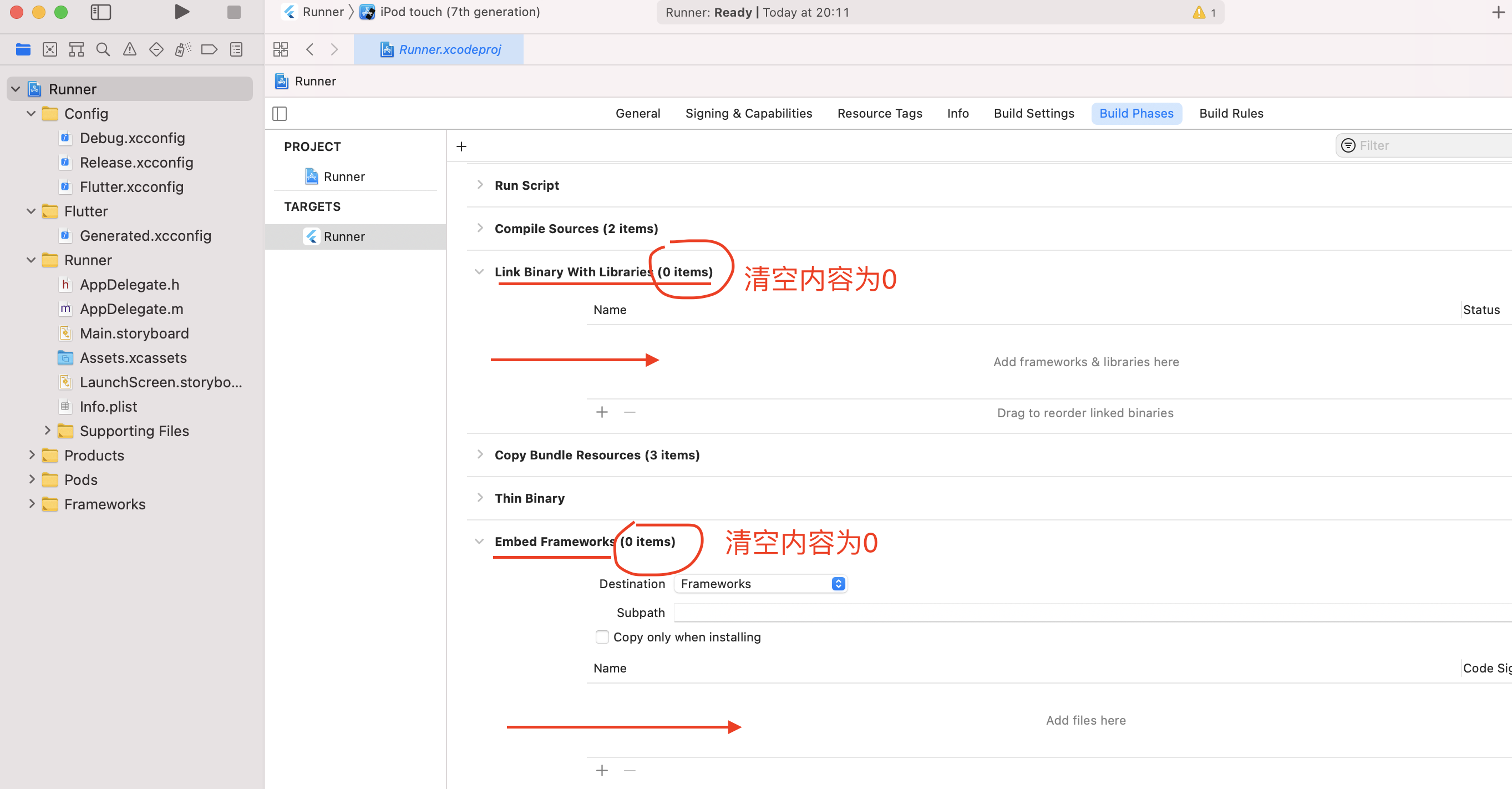Image resolution: width=1512 pixels, height=789 pixels.
Task: Expand the Compile Sources phase
Action: click(480, 228)
